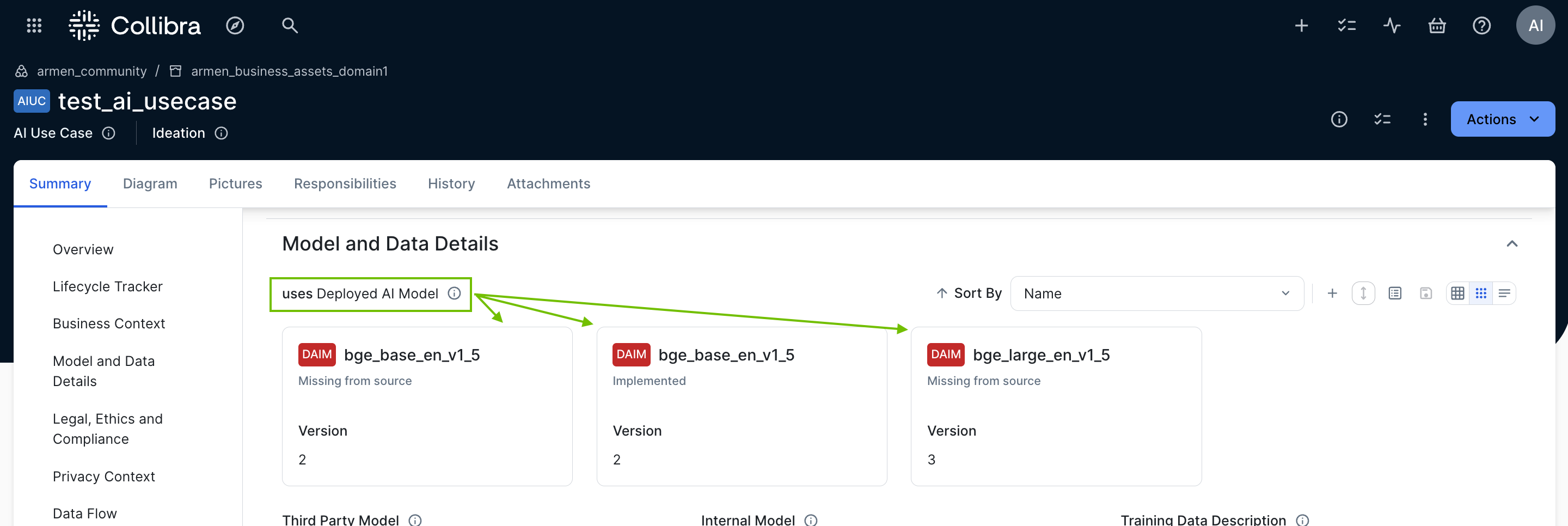The image size is (1568, 526).
Task: Open the Sort By Name dropdown
Action: point(1156,293)
